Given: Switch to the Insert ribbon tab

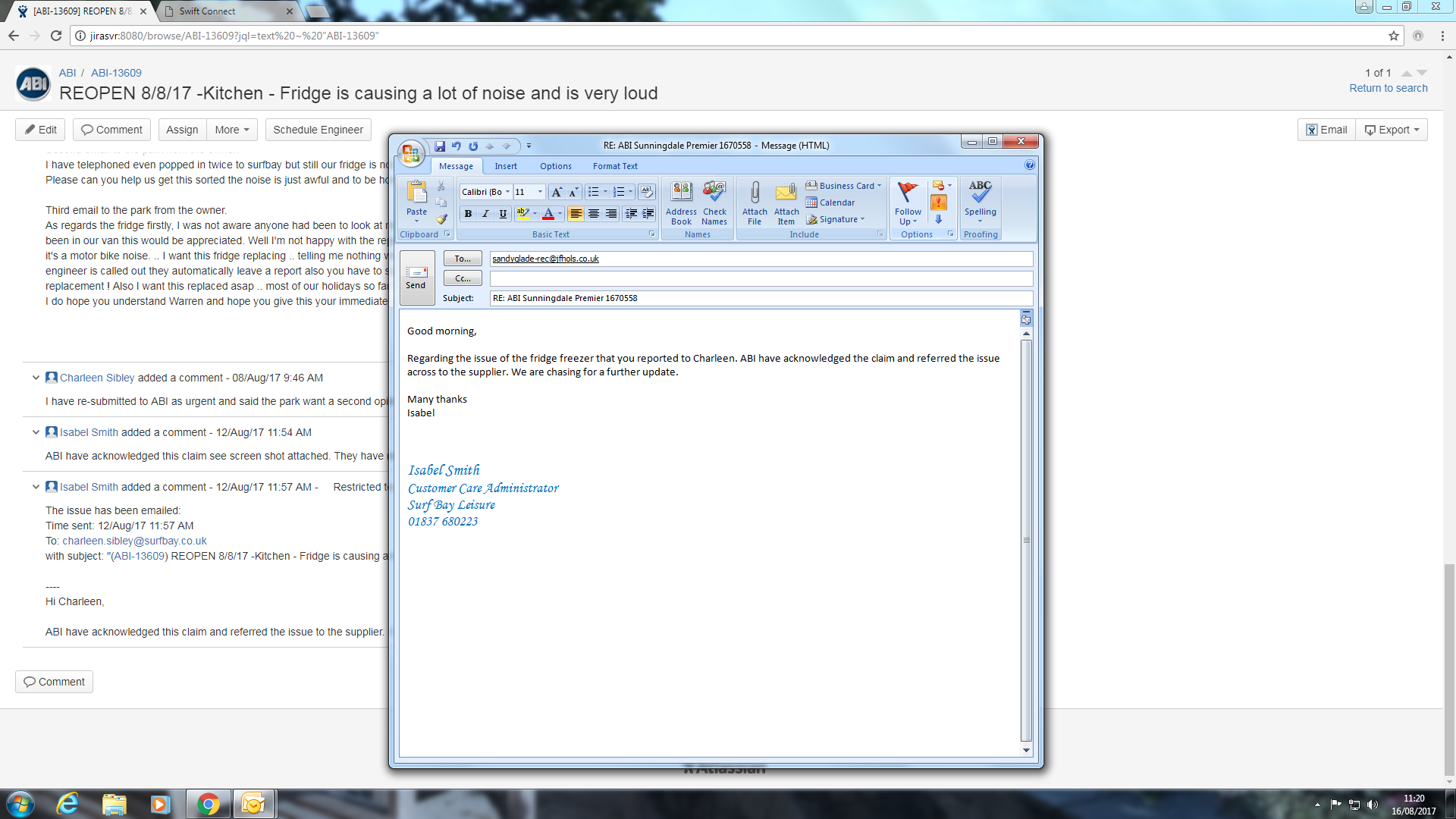Looking at the screenshot, I should (505, 166).
